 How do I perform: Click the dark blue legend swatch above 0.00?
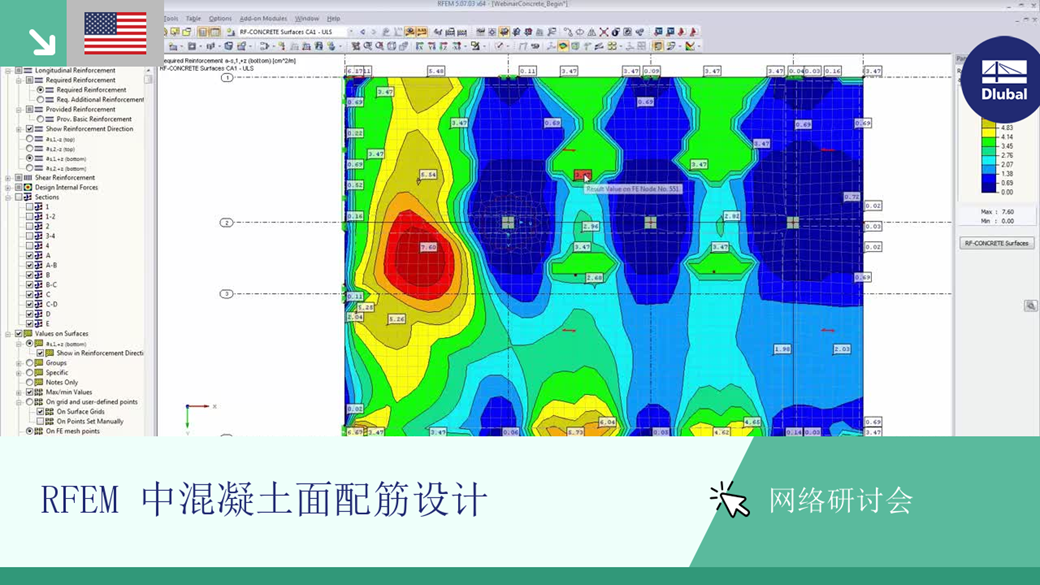click(x=989, y=188)
